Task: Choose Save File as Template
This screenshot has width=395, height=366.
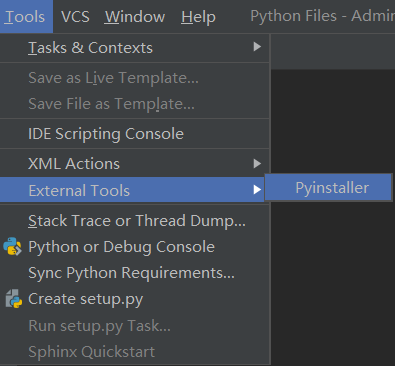Action: pyautogui.click(x=134, y=104)
